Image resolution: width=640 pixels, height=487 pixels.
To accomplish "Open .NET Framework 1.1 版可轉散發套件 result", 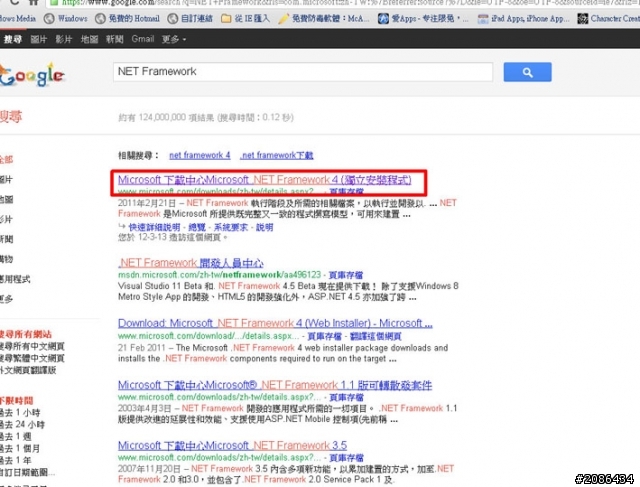I will (275, 385).
